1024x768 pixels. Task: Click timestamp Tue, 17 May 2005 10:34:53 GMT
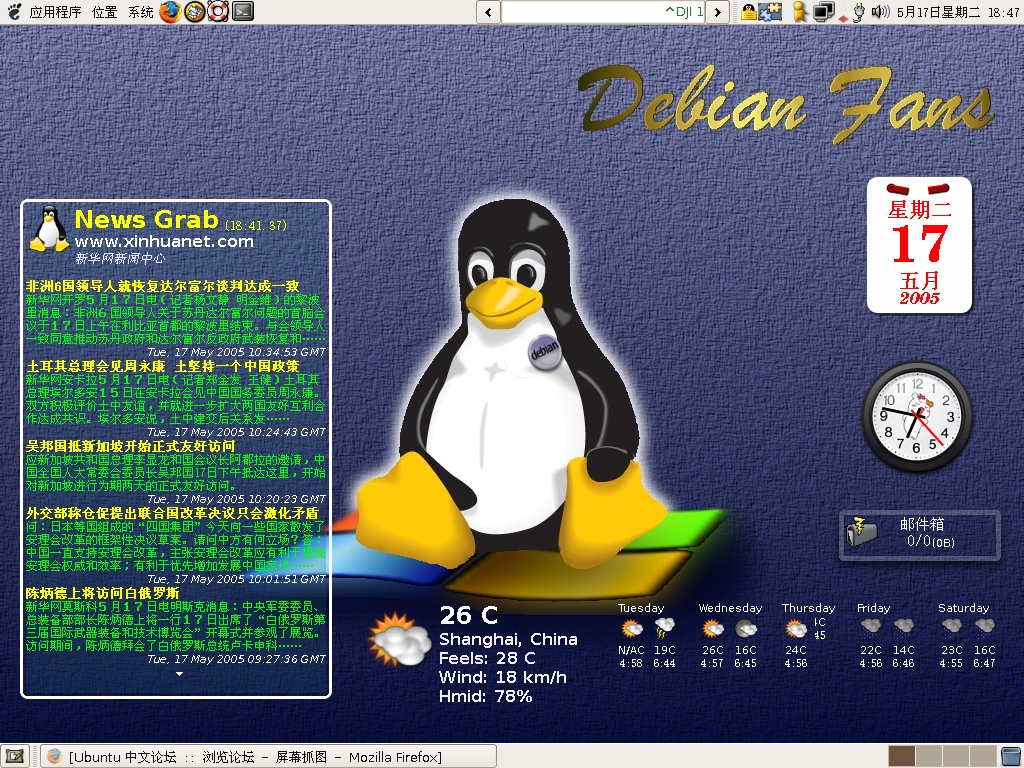click(x=236, y=352)
